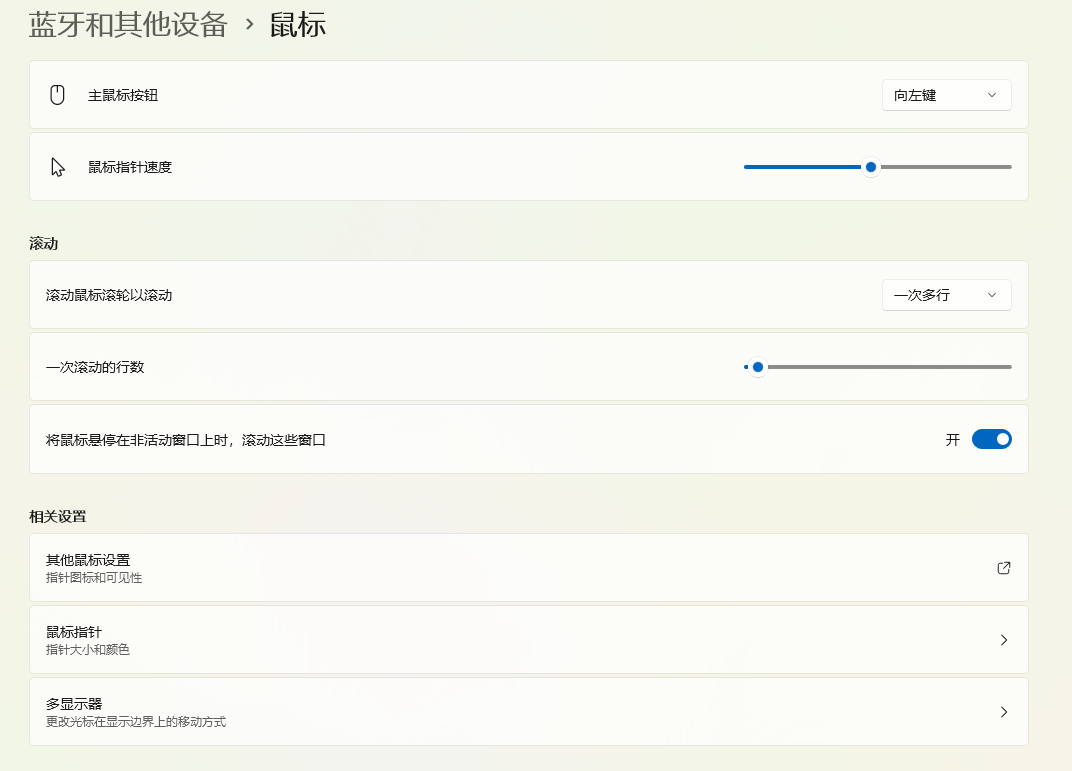Open 多显示器 settings
1072x771 pixels.
530,711
